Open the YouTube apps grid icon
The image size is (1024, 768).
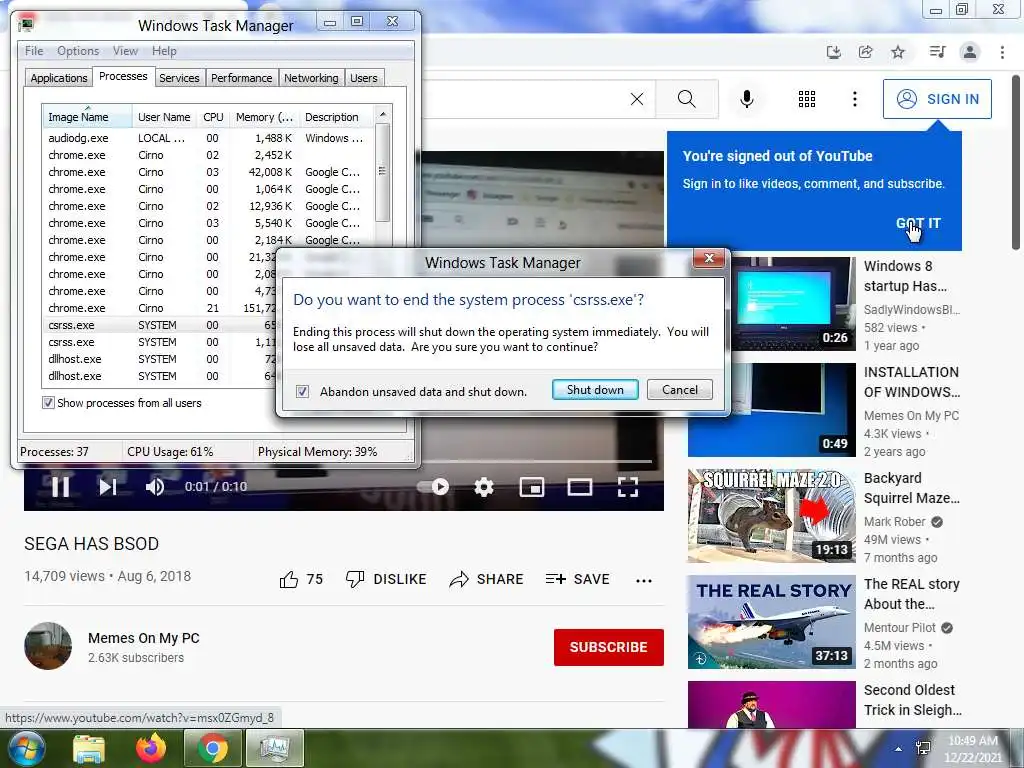807,99
